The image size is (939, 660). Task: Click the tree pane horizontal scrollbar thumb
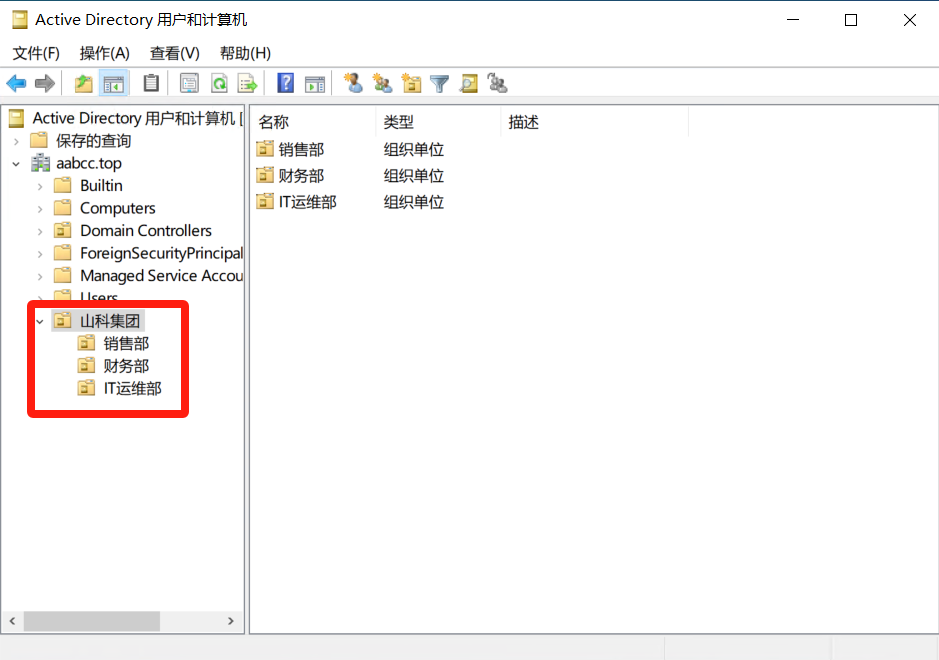(91, 621)
